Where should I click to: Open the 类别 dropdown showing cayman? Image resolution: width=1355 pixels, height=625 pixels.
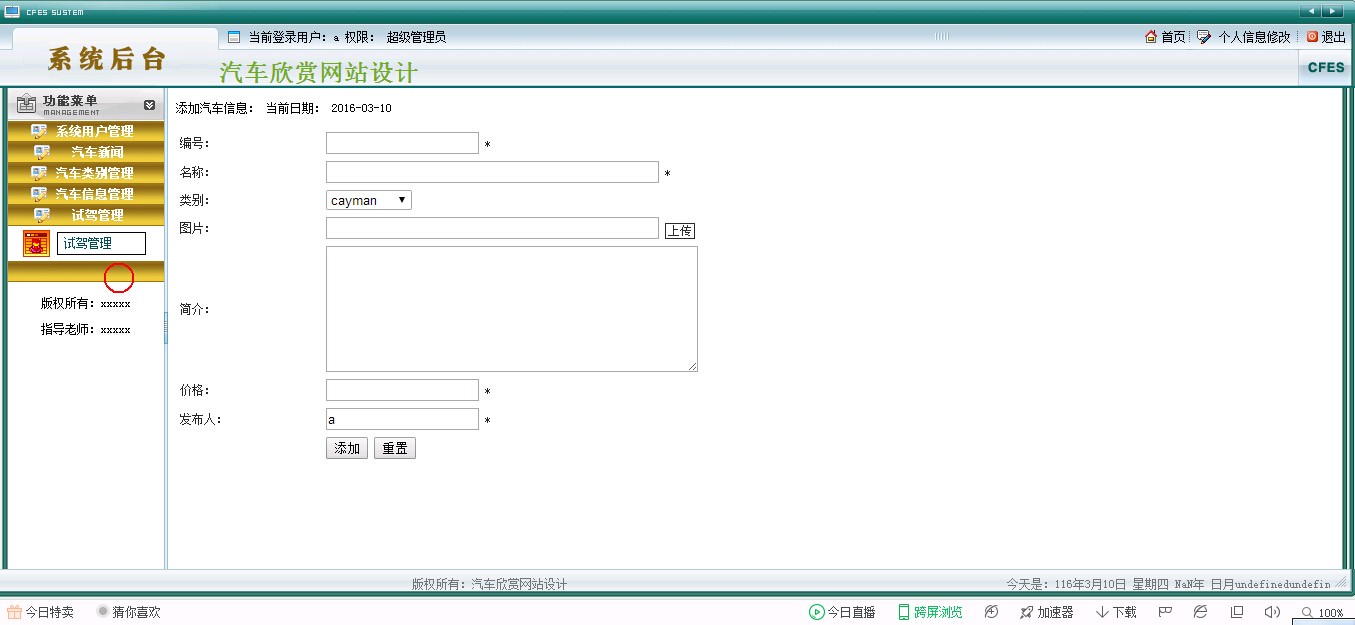point(369,200)
